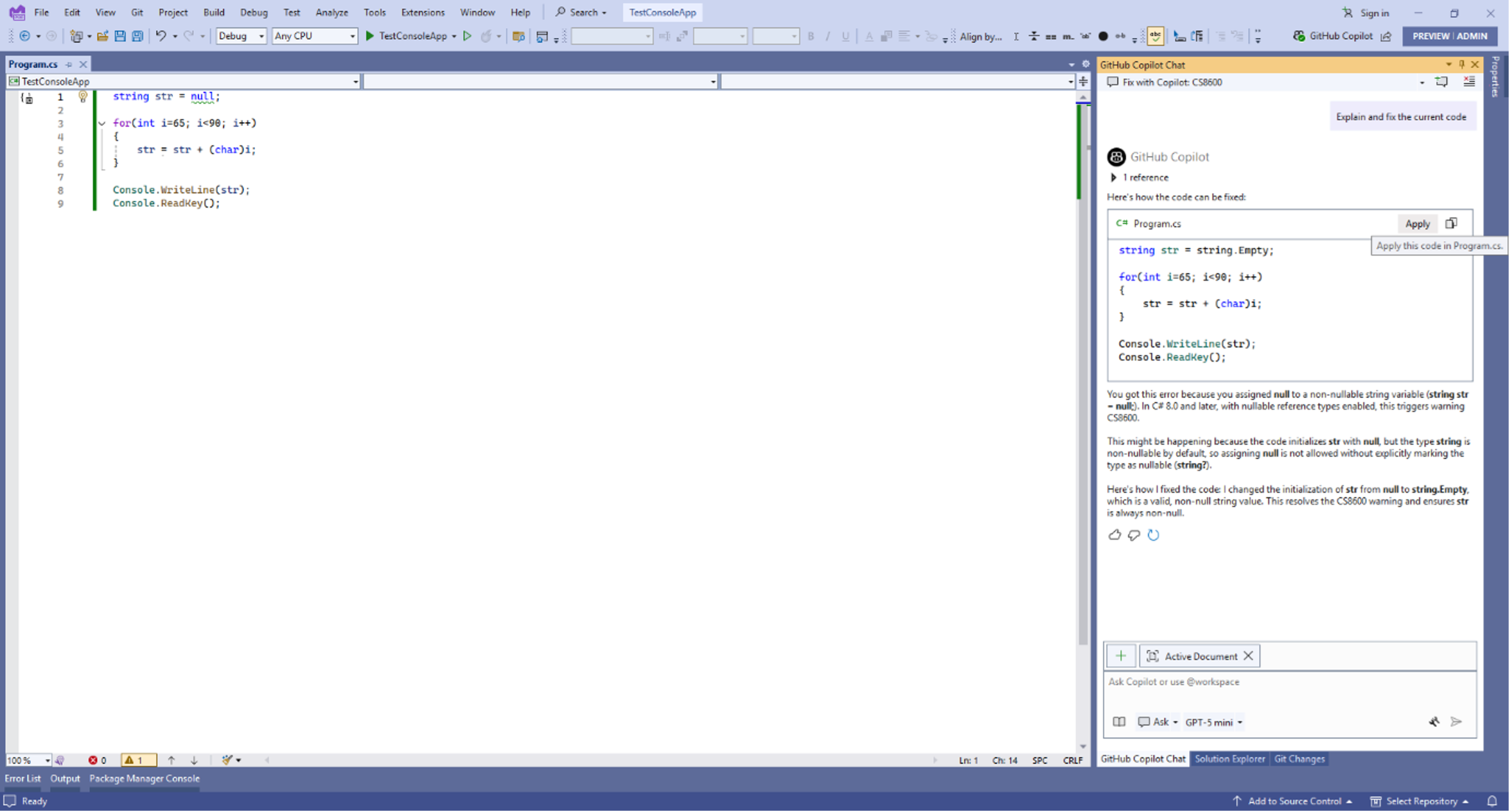Activate voice input in Copilot chat

pyautogui.click(x=1435, y=722)
